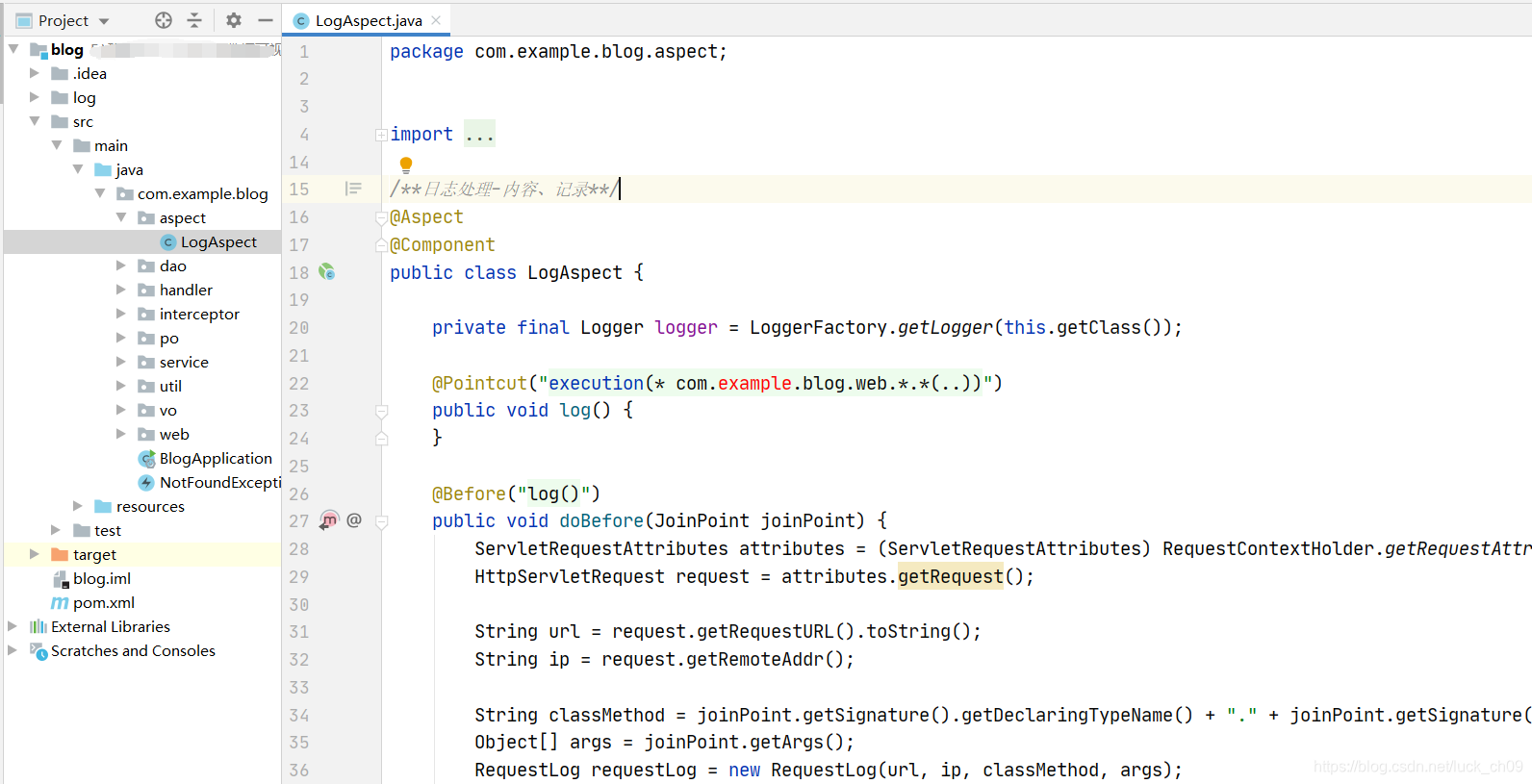Expand the target folder arrow
The image size is (1532, 784).
[x=35, y=554]
